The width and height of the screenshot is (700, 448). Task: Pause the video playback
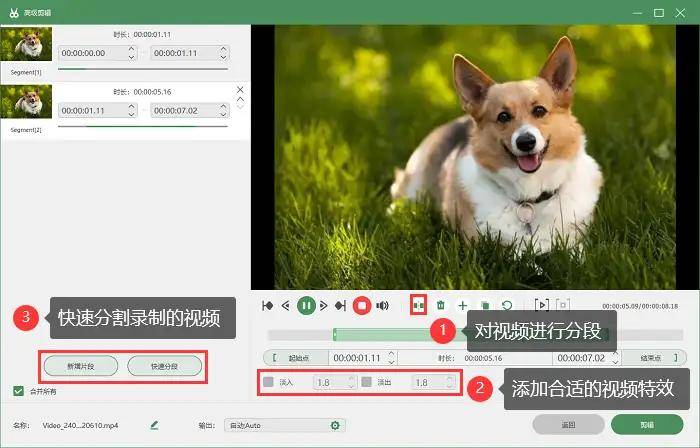[306, 306]
